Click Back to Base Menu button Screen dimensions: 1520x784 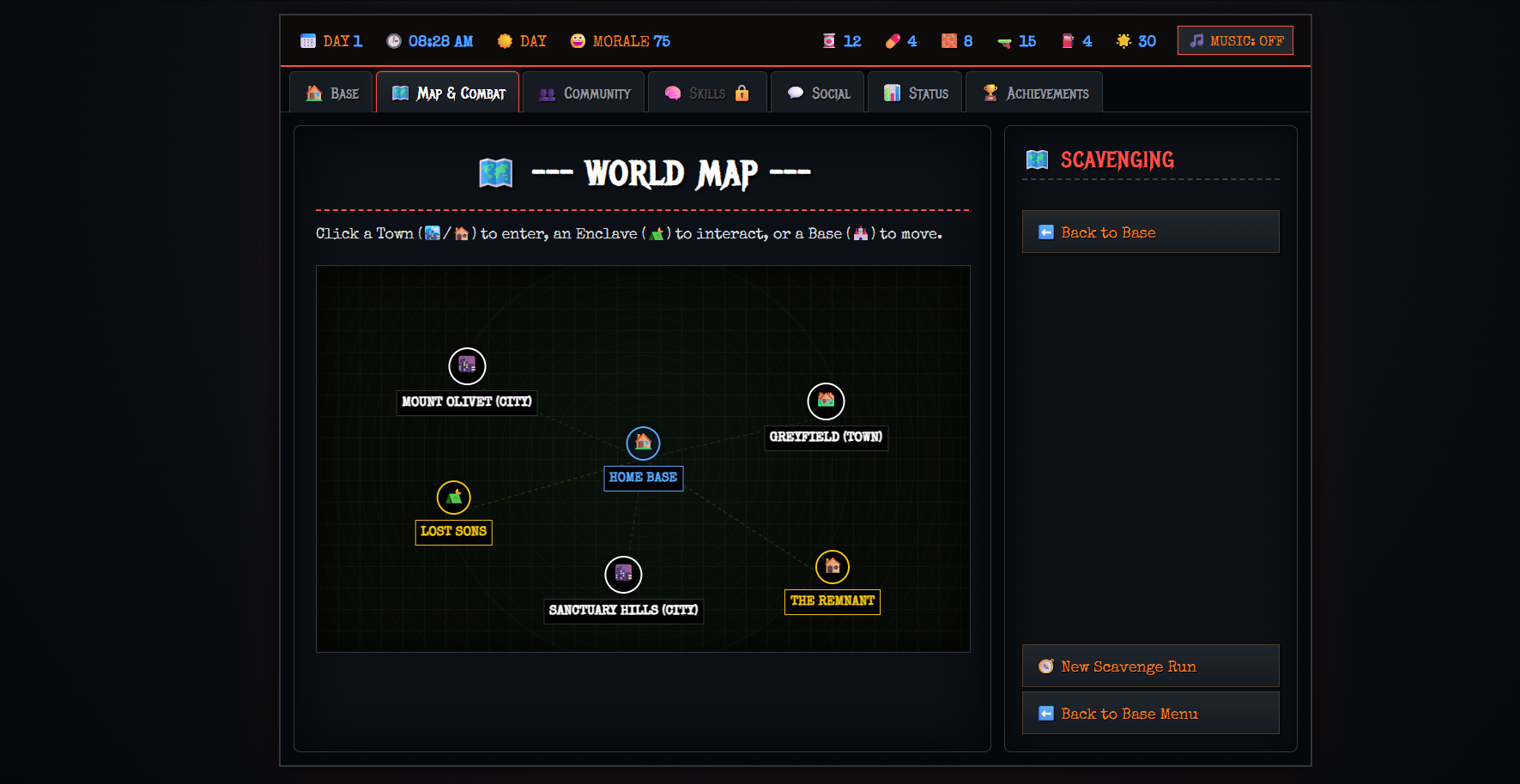[1150, 713]
